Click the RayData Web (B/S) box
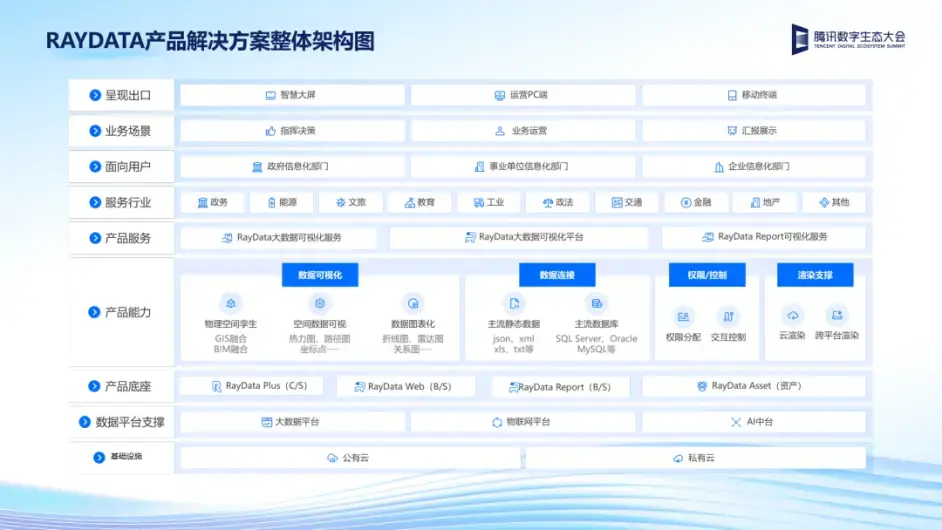 [x=406, y=386]
